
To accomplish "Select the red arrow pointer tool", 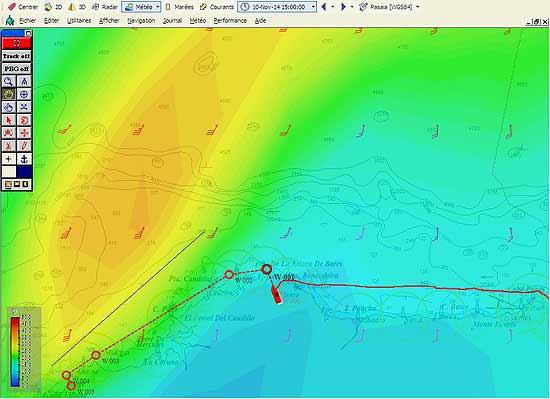I will coord(9,120).
